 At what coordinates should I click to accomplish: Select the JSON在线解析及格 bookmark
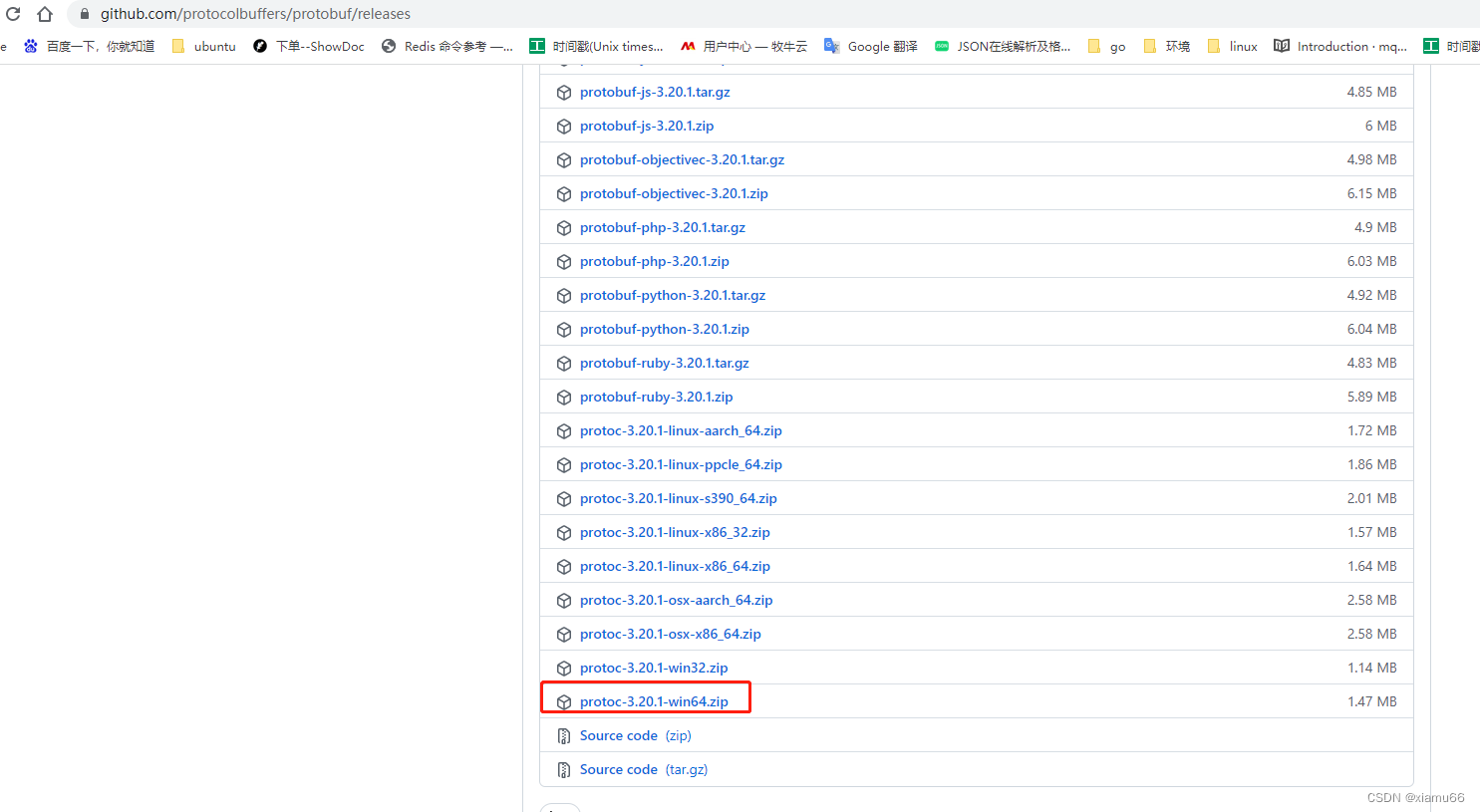1003,46
